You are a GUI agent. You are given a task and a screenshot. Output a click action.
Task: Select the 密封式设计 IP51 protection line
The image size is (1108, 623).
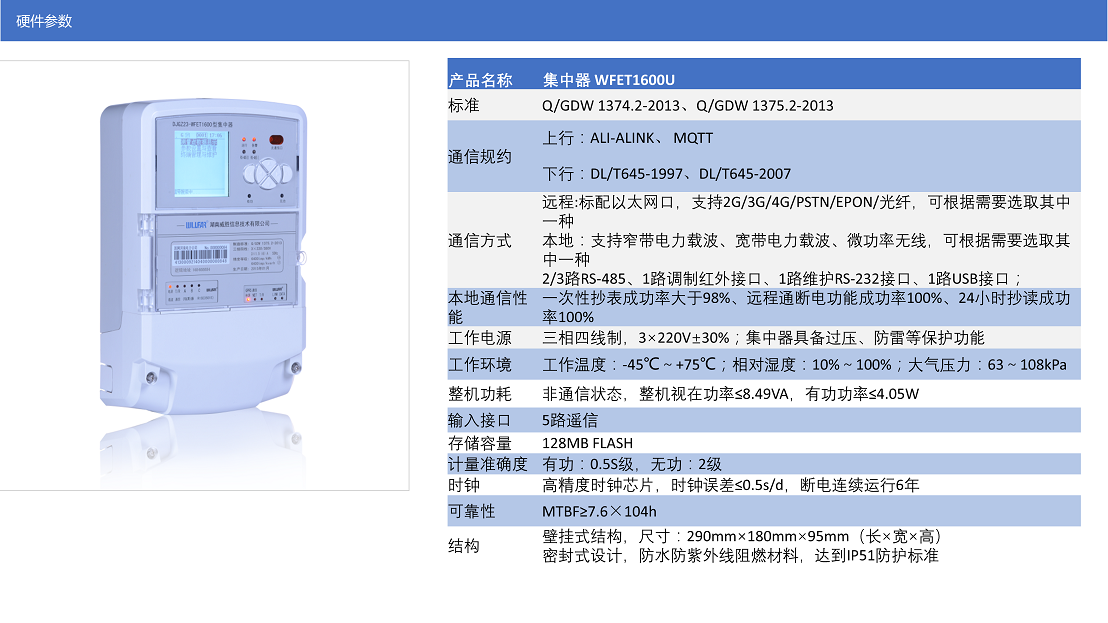coord(740,556)
